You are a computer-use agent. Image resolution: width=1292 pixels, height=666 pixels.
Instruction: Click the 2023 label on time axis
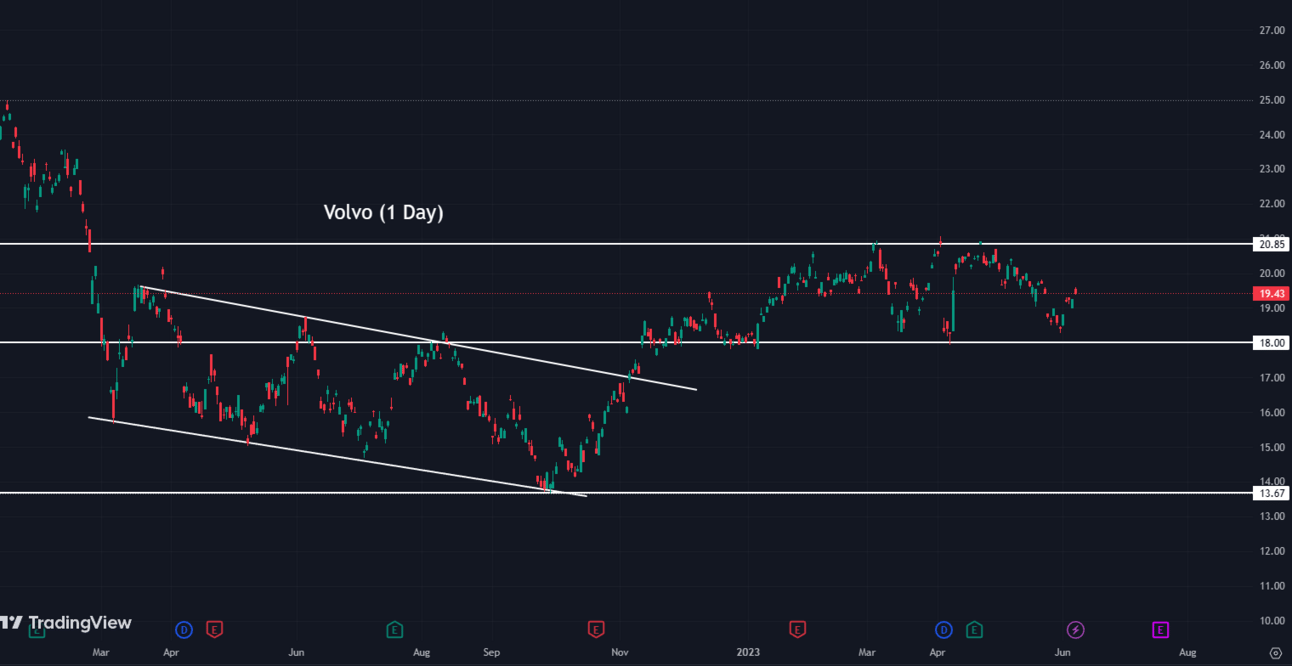pyautogui.click(x=748, y=652)
